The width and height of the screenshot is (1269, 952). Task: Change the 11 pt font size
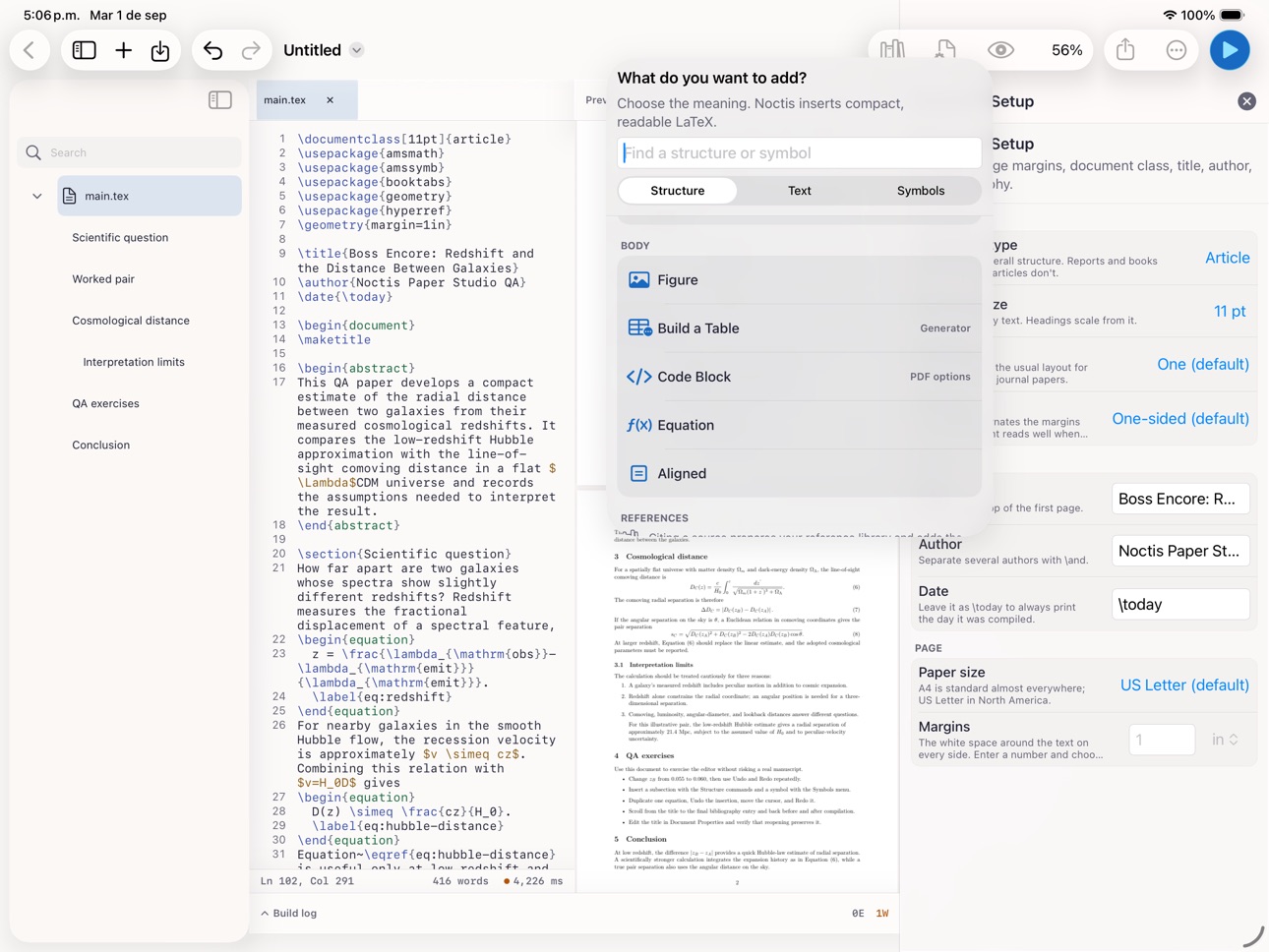pyautogui.click(x=1230, y=312)
